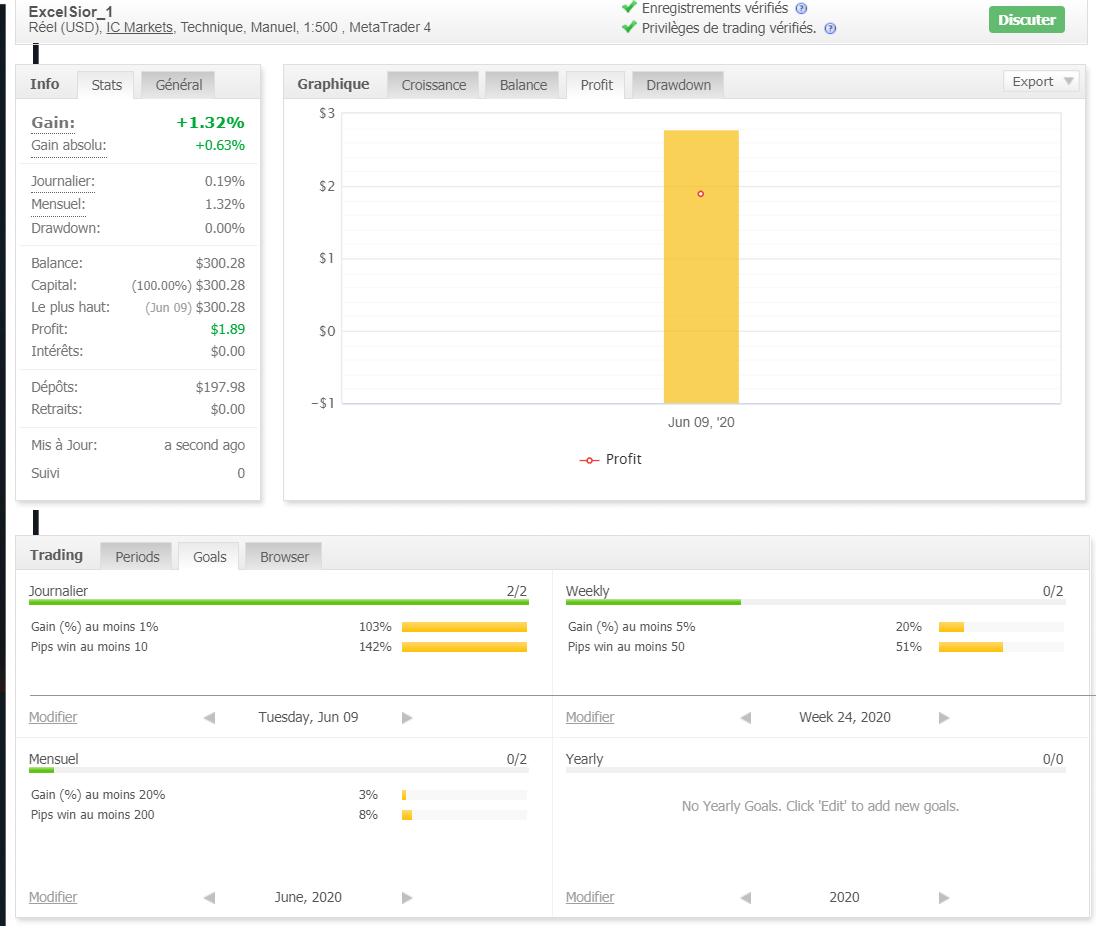Go to next day after Tuesday, Jun 09
Screen dimensions: 1096x926
(407, 718)
